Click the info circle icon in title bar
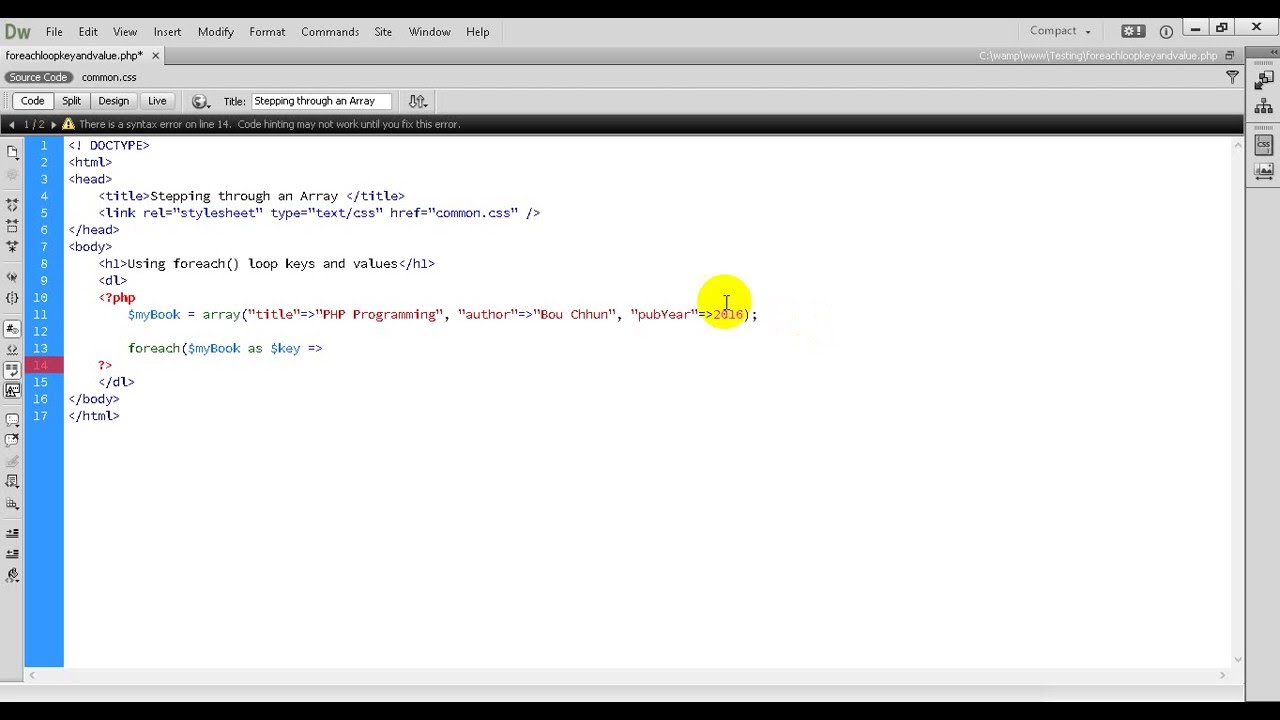This screenshot has width=1280, height=720. (x=1166, y=31)
